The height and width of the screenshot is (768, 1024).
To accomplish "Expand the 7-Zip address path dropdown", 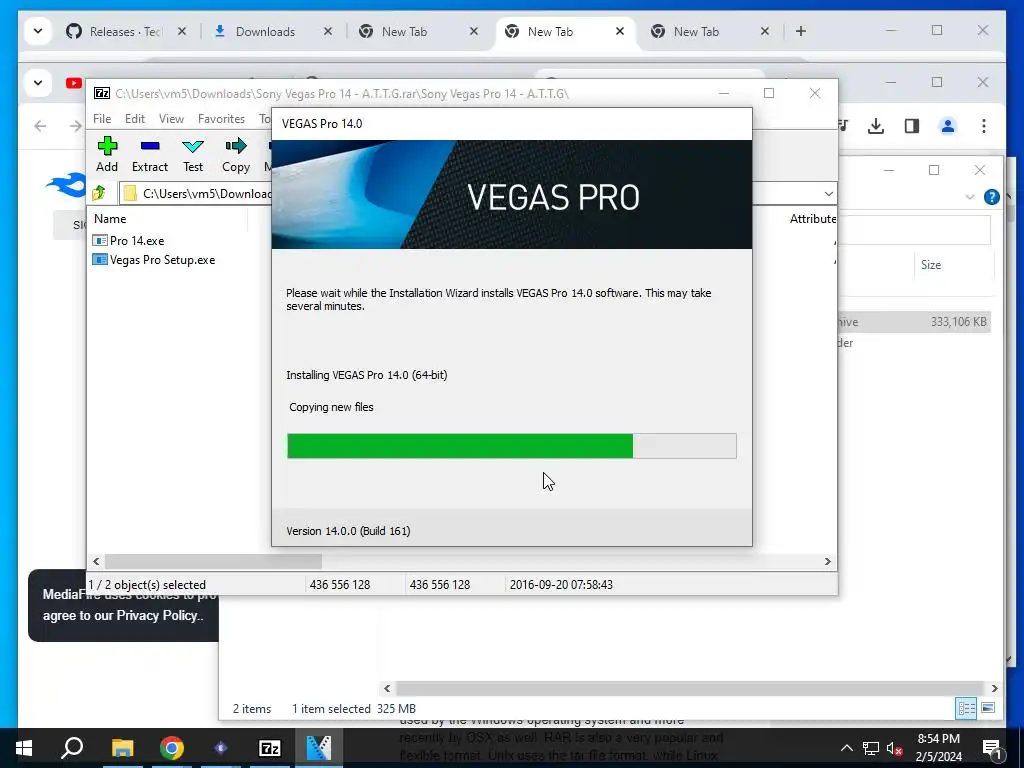I will 828,194.
